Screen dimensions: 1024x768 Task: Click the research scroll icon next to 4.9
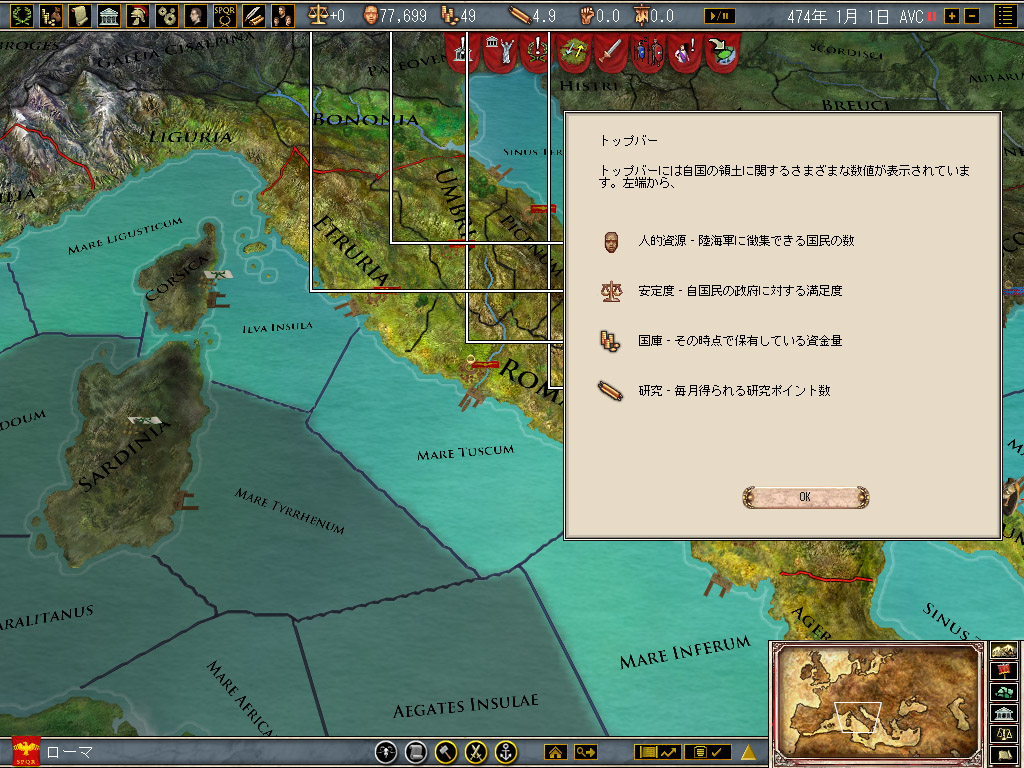coord(519,16)
